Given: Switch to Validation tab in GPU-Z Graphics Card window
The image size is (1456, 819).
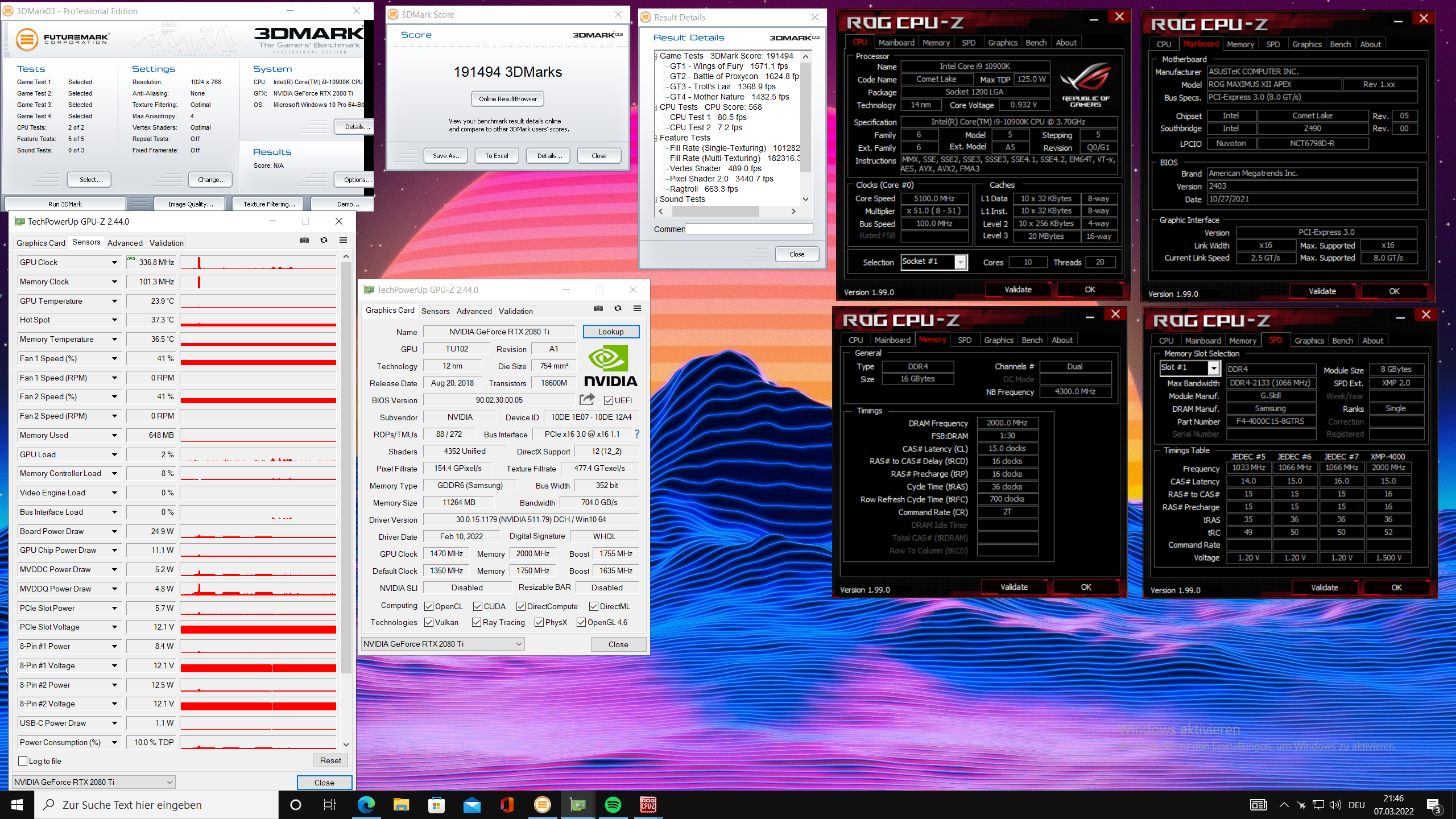Looking at the screenshot, I should tap(515, 311).
